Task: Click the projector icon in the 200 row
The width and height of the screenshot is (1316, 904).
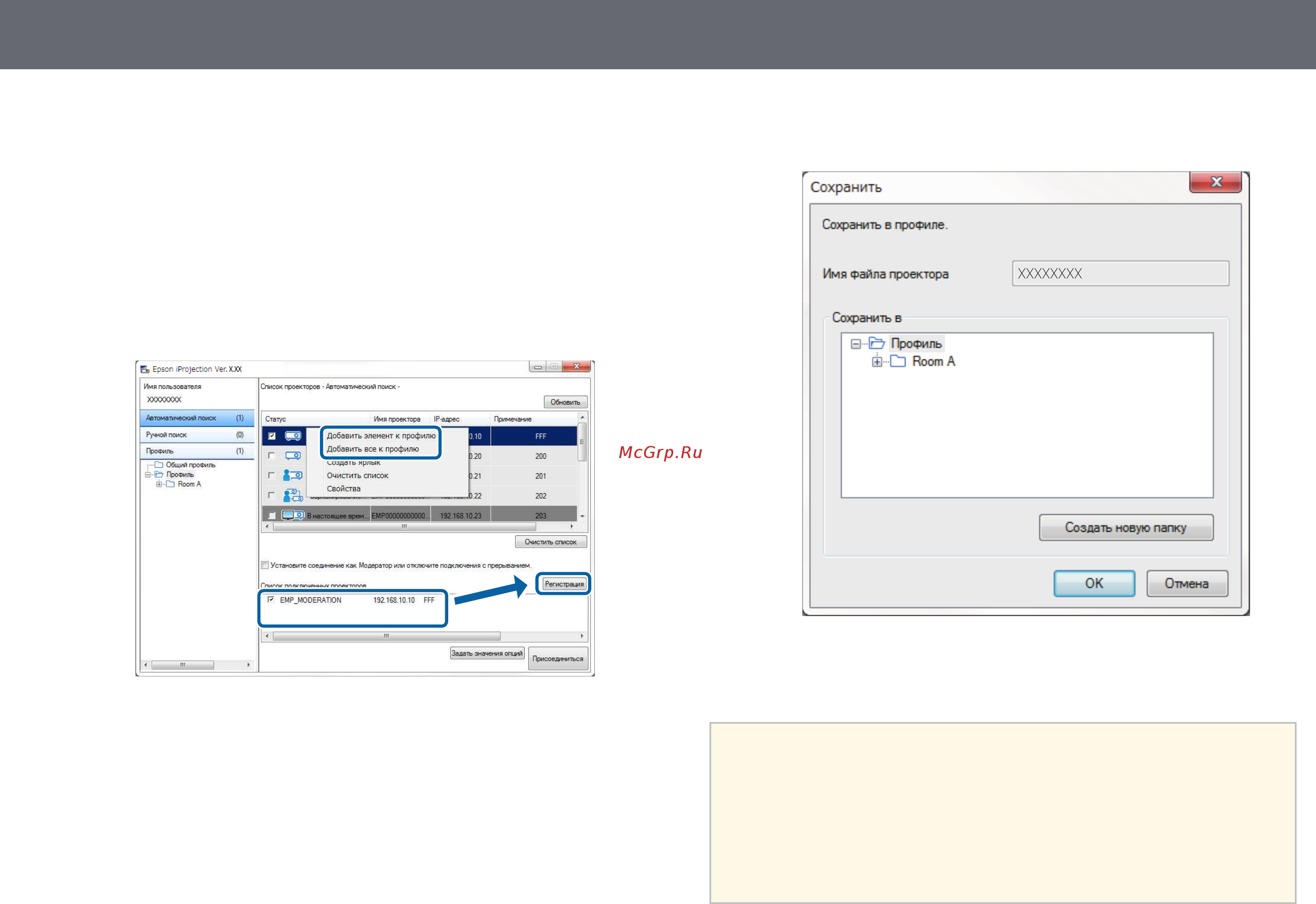Action: pyautogui.click(x=293, y=456)
